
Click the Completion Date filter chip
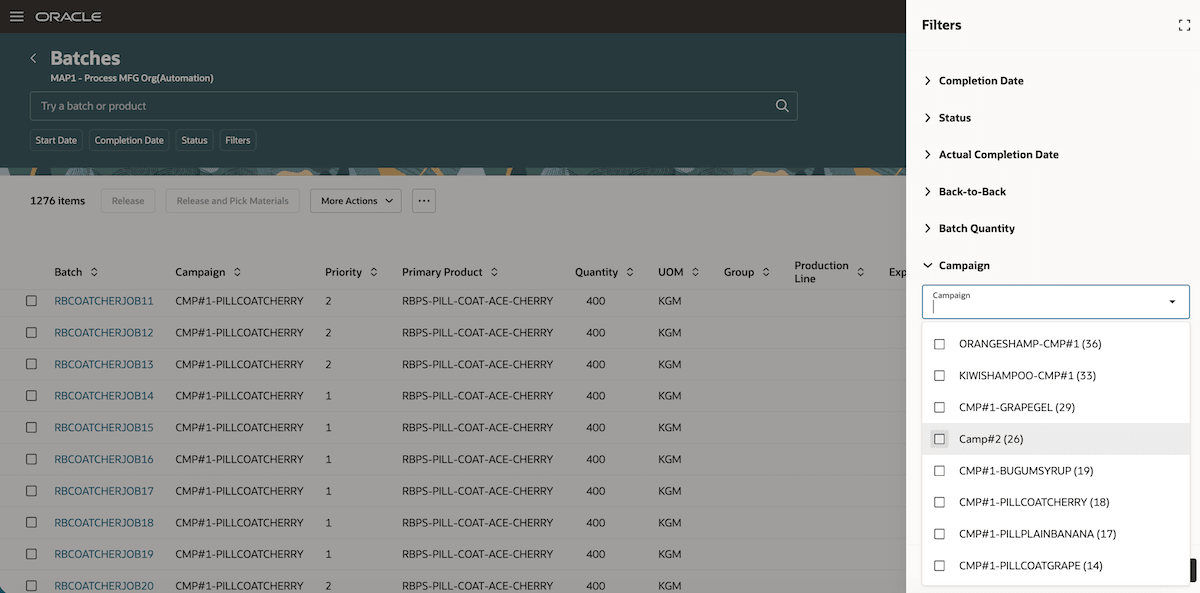pos(129,141)
